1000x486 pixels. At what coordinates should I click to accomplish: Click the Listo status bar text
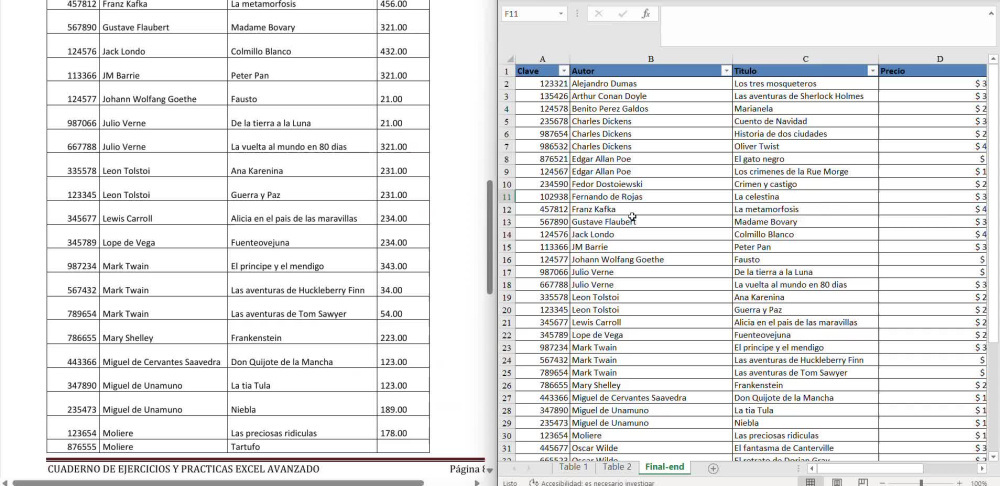click(510, 483)
